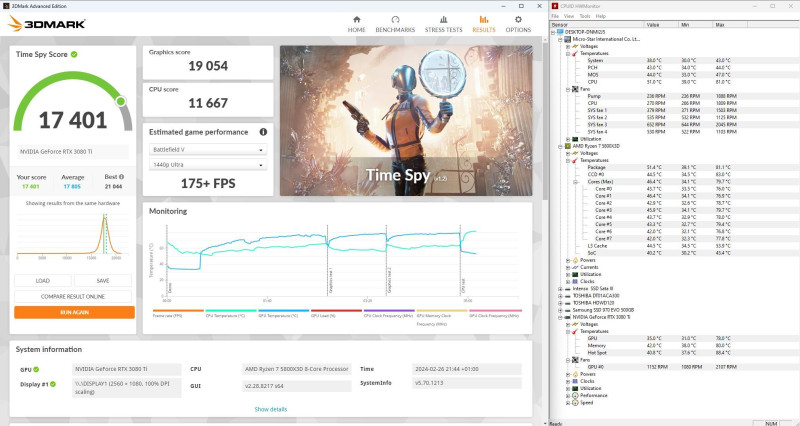Viewport: 800px width, 426px height.
Task: Click the lightning icon of AMD Ryzen Voltages
Action: 575,153
